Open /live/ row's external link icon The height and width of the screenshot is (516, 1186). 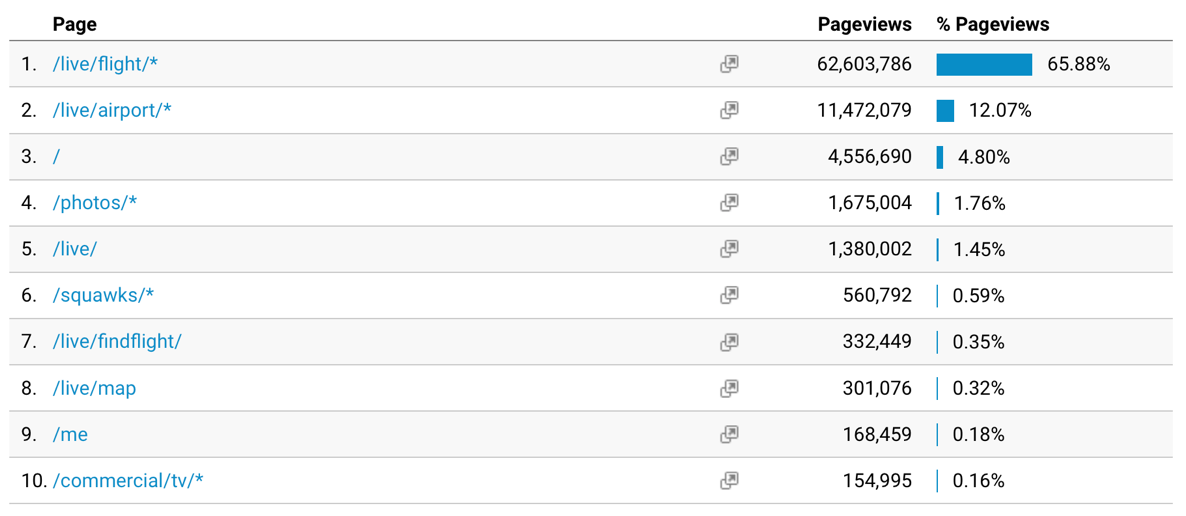coord(728,249)
